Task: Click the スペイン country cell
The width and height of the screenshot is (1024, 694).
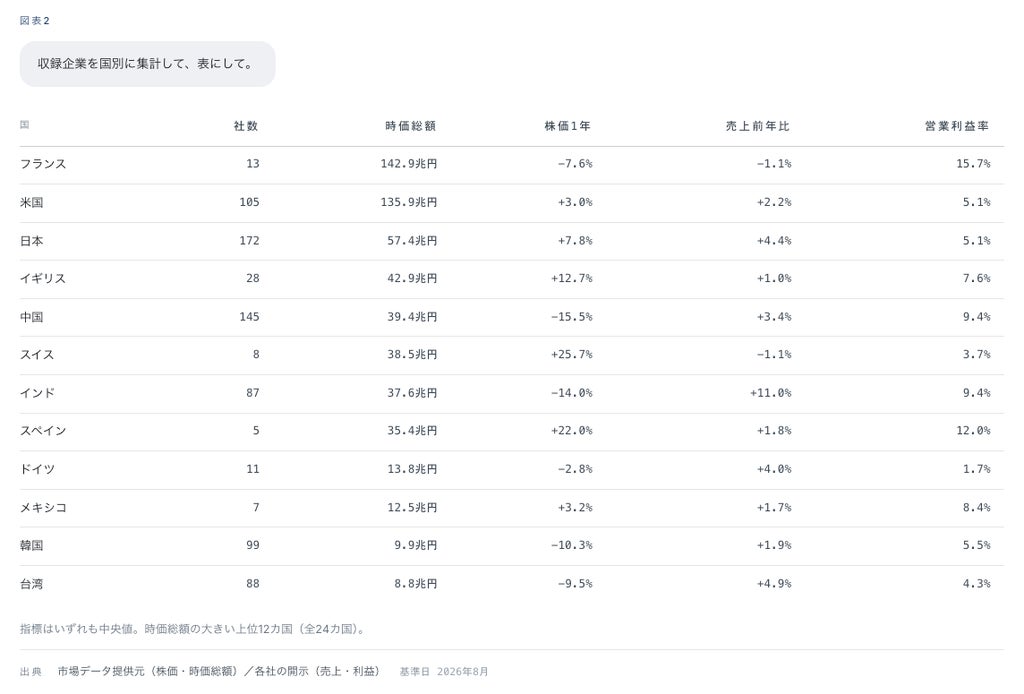Action: click(42, 431)
